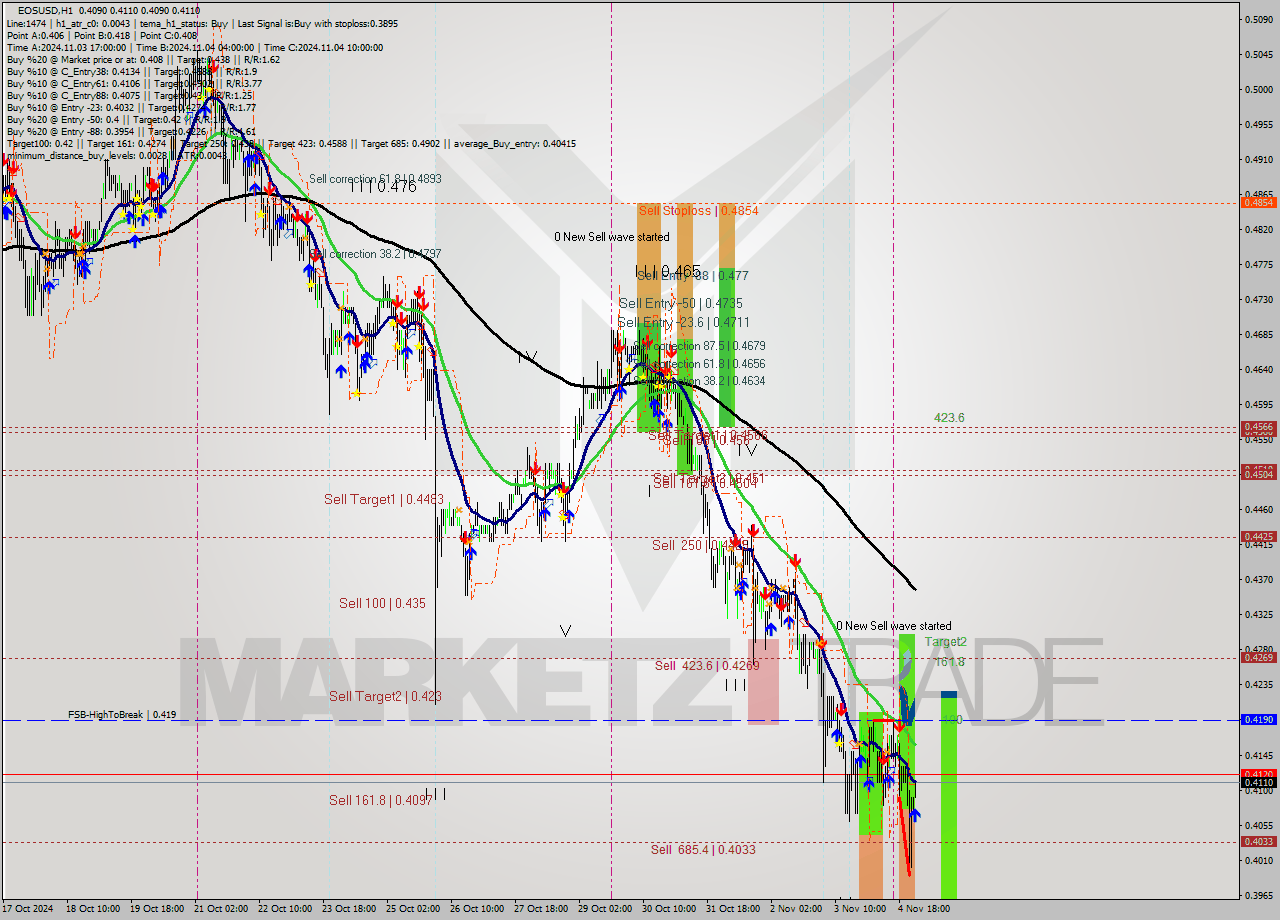Screen dimensions: 1280x920
Task: Select the 'Sell Stoploss | 0.4854' label
Action: [698, 211]
